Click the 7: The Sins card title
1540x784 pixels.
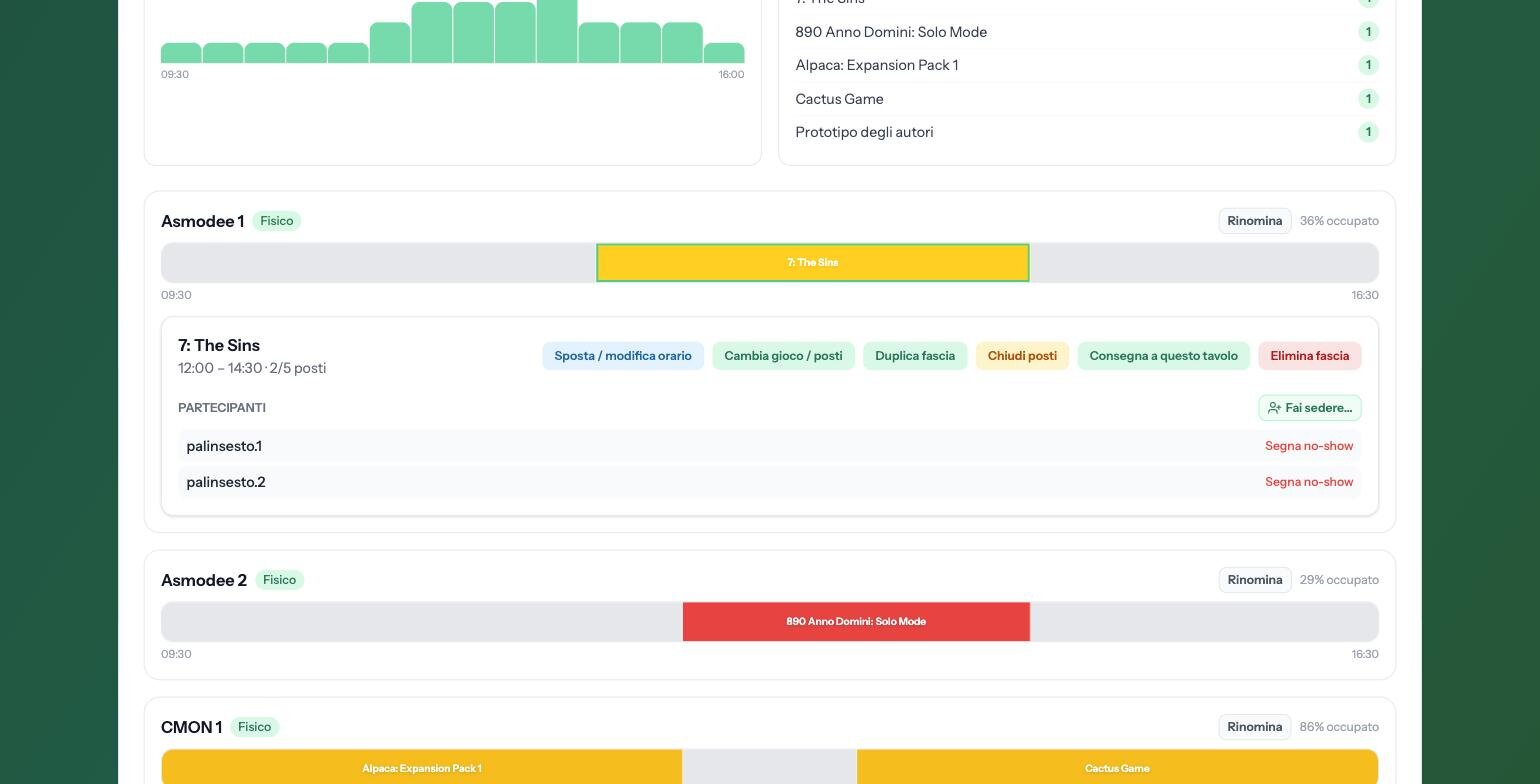pos(219,345)
